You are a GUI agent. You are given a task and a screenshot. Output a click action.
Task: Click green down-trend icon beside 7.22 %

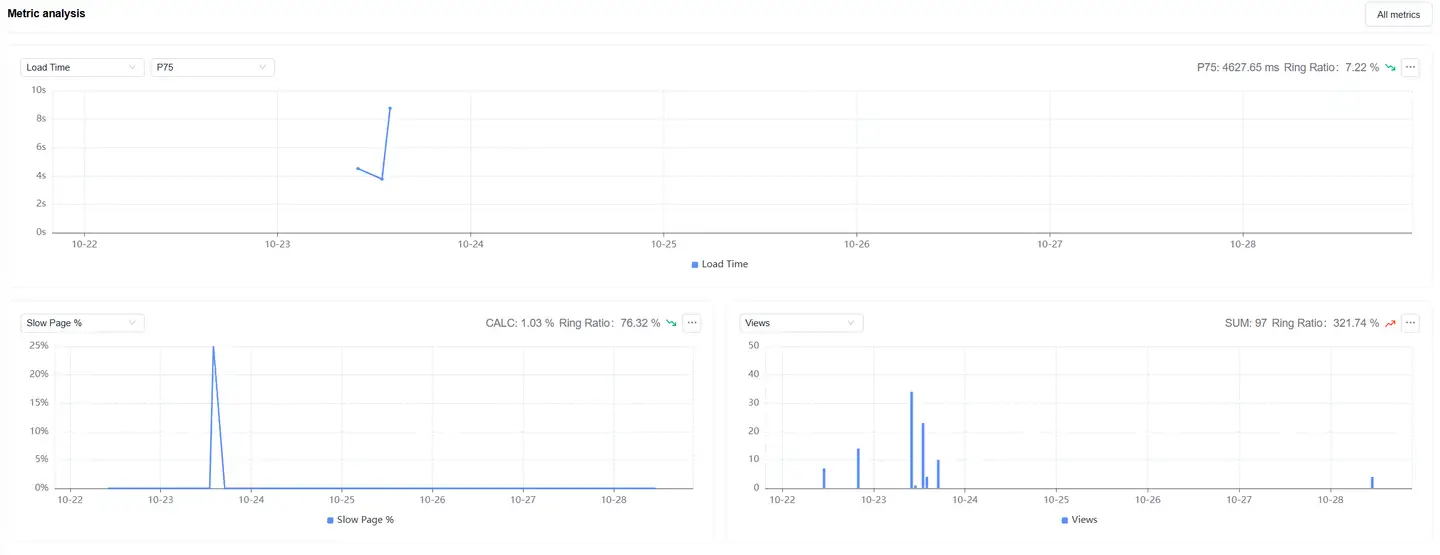1390,67
